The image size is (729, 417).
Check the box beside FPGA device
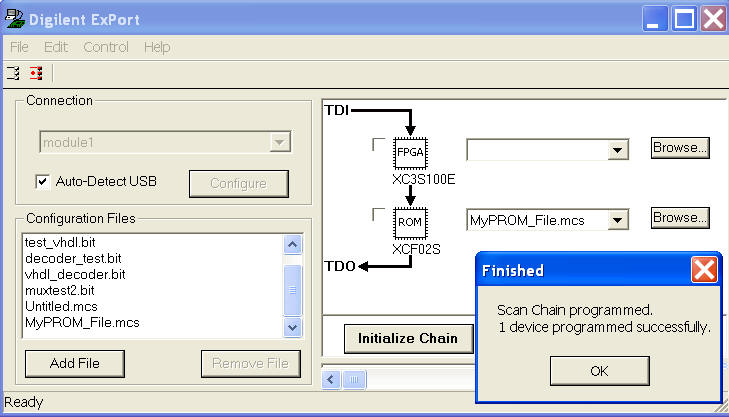379,145
